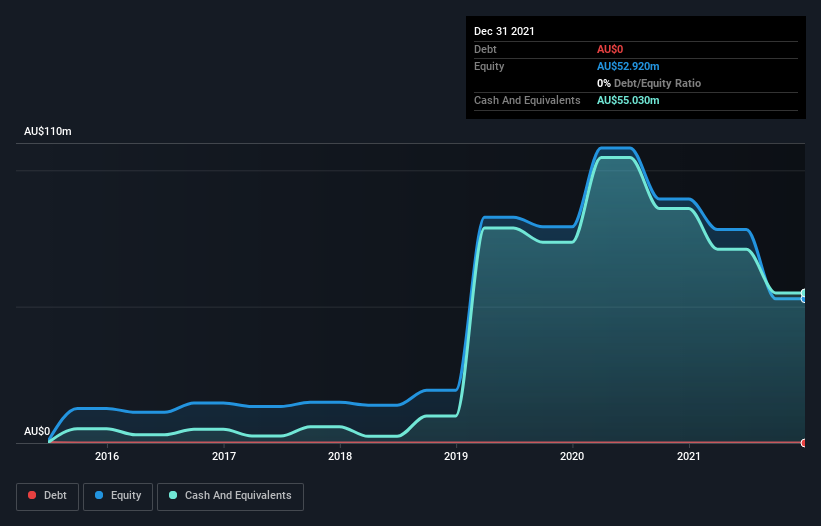Screen dimensions: 821x526
Task: Click the 2019 x-axis label
Action: point(456,456)
